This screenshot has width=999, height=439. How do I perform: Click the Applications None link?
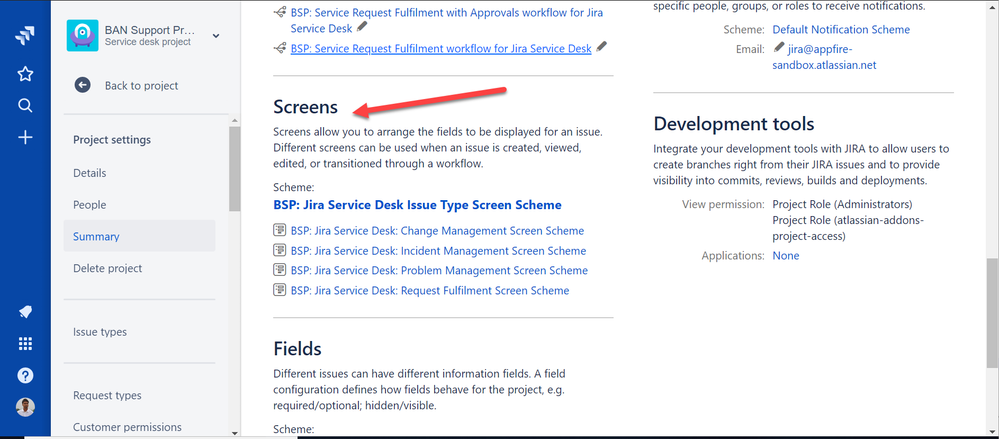(x=786, y=255)
